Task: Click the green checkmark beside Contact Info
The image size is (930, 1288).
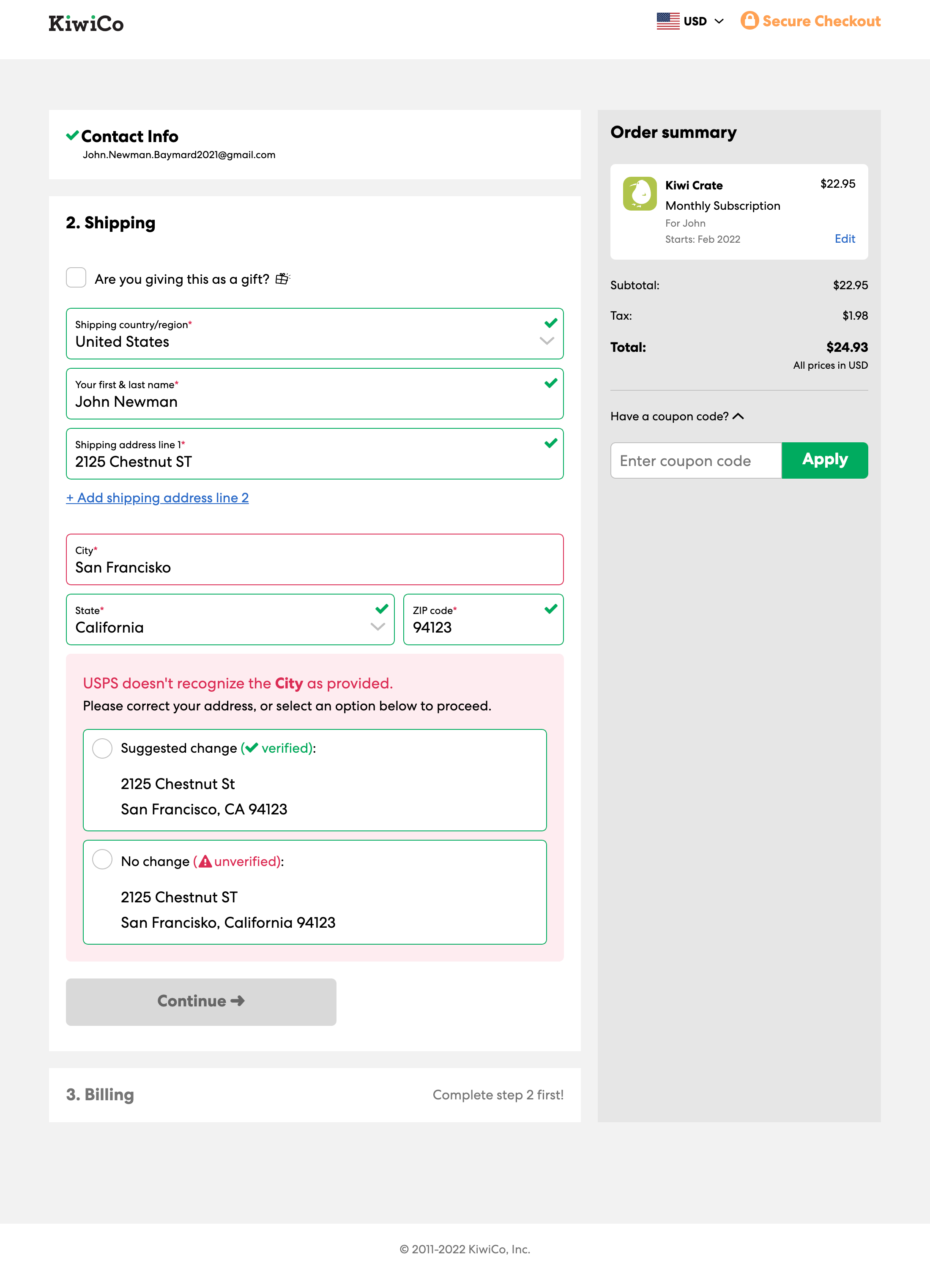Action: (x=71, y=135)
